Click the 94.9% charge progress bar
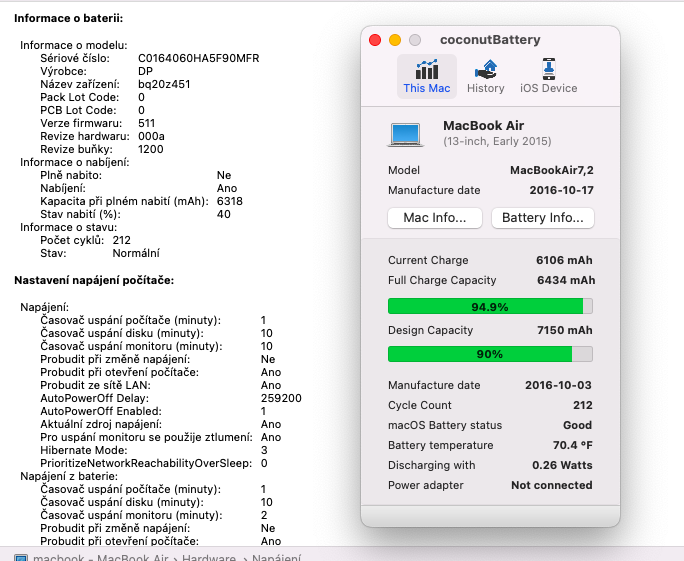Image resolution: width=684 pixels, height=561 pixels. click(490, 306)
